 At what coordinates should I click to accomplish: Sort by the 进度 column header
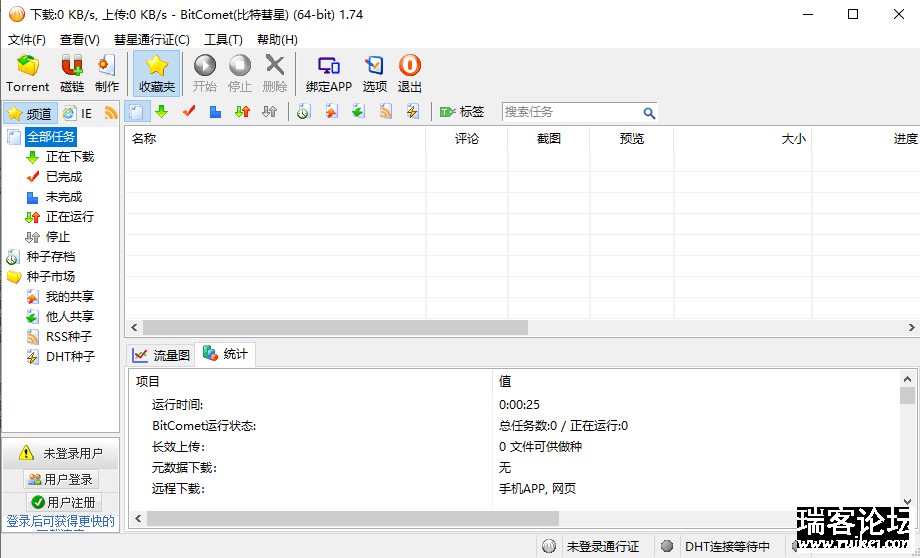click(866, 139)
